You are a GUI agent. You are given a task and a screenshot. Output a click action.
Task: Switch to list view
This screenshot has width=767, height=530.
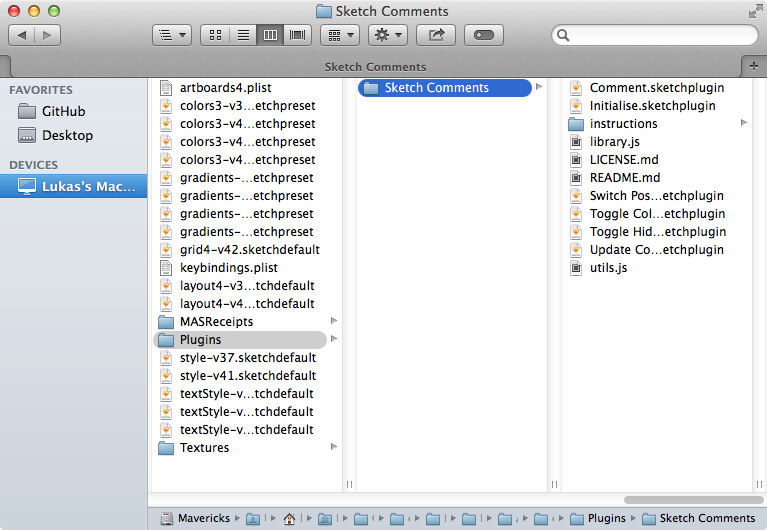(x=243, y=35)
